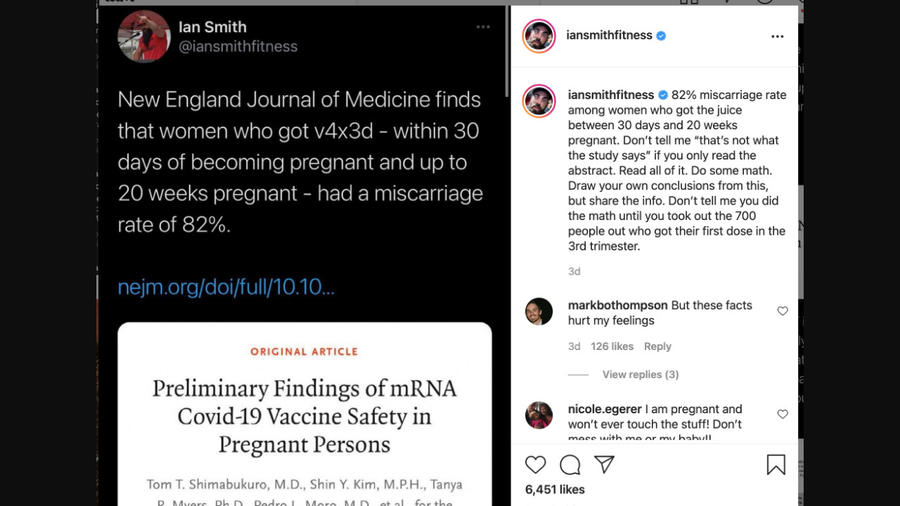900x506 pixels.
Task: Click iansmithfitness caption avatar
Action: tap(539, 101)
